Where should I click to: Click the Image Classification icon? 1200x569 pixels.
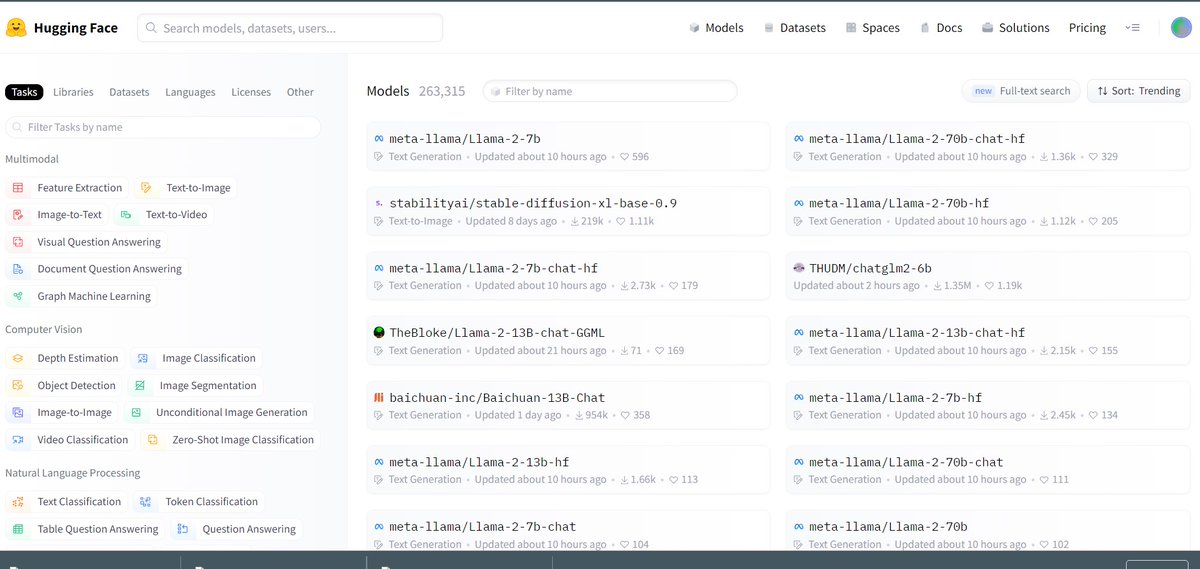(143, 358)
